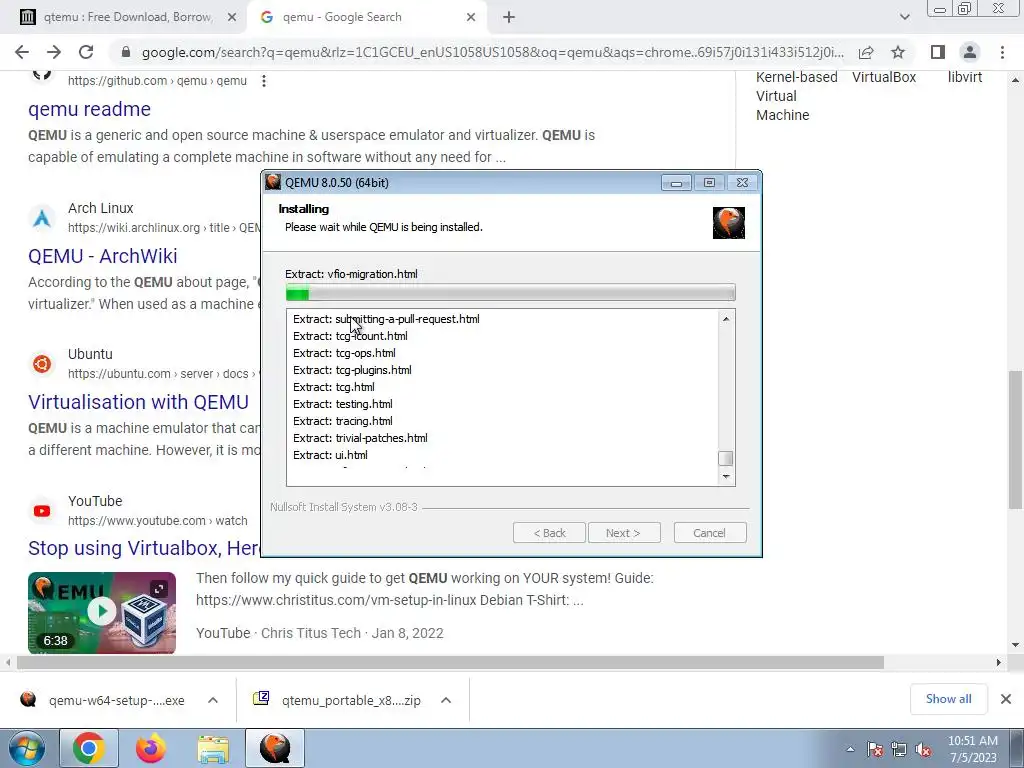
Task: Click the site lock icon in address bar
Action: (126, 52)
